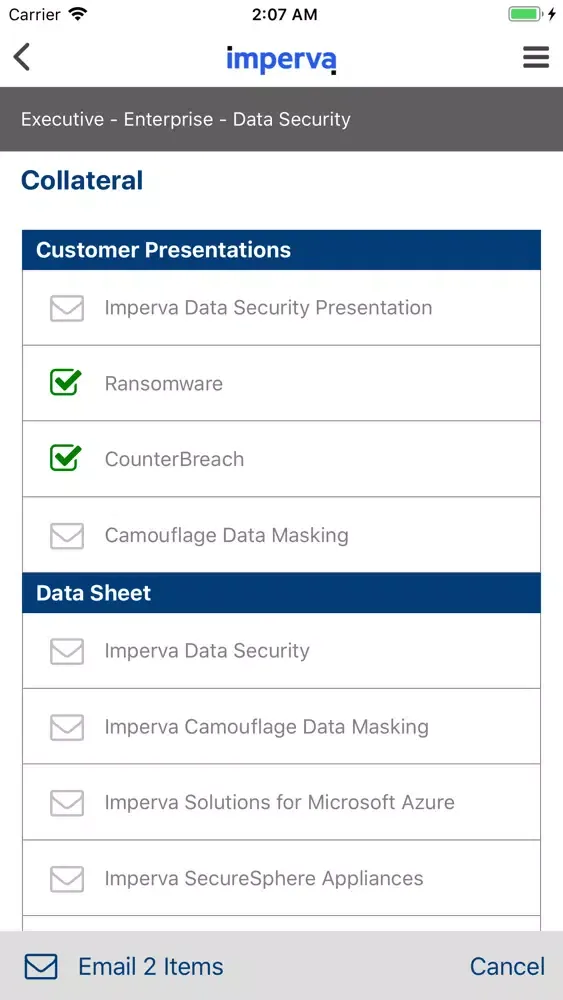Uncheck the CounterBreach checkbox

66,458
